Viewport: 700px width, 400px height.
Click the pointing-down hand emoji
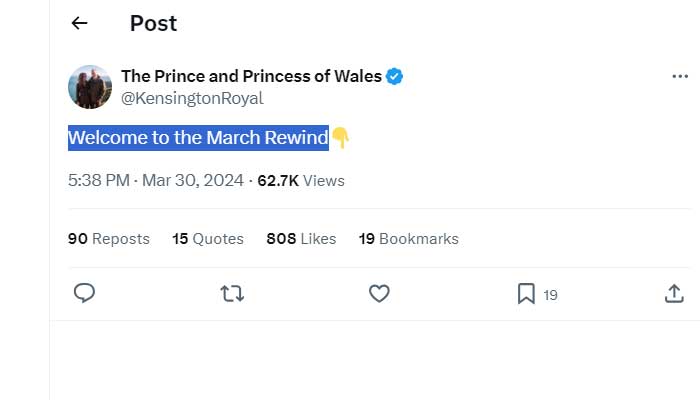pyautogui.click(x=340, y=138)
